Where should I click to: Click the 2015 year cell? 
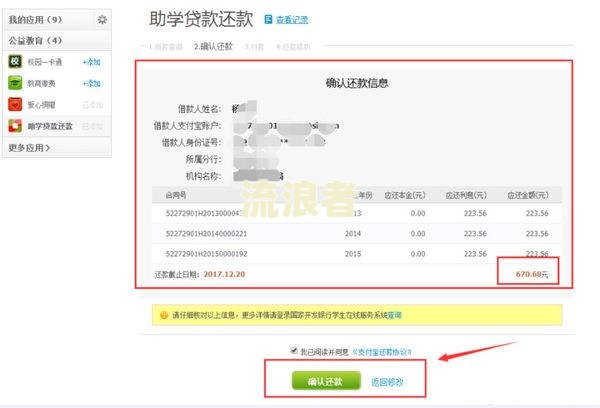tap(352, 254)
